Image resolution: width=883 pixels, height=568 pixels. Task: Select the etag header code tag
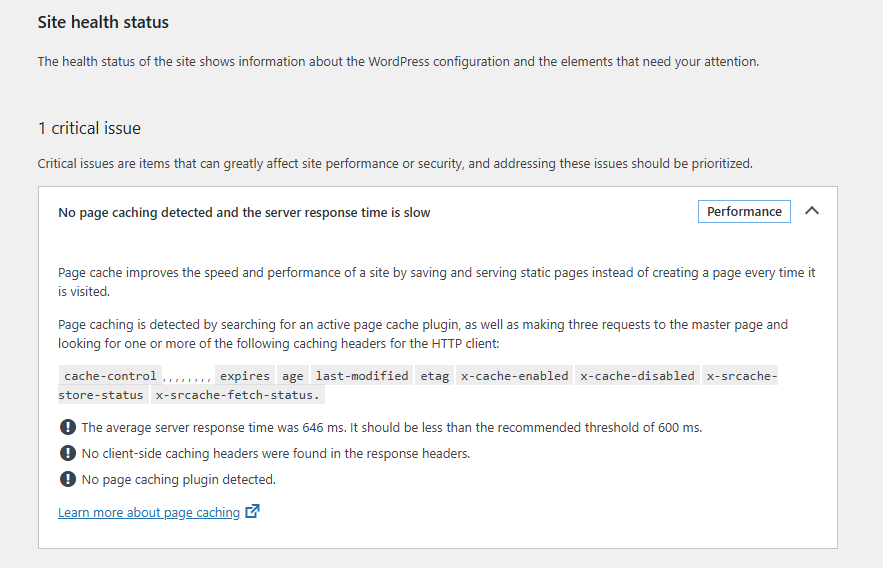pyautogui.click(x=435, y=375)
